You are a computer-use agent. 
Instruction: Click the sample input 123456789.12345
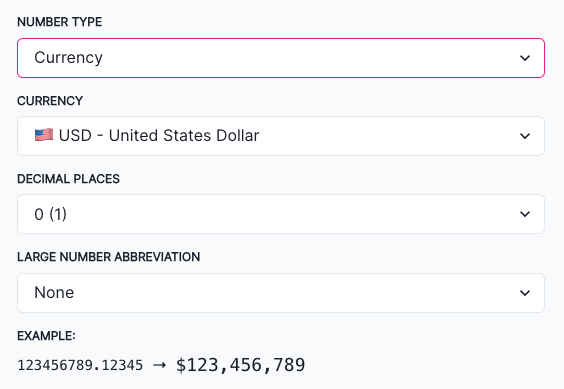80,365
